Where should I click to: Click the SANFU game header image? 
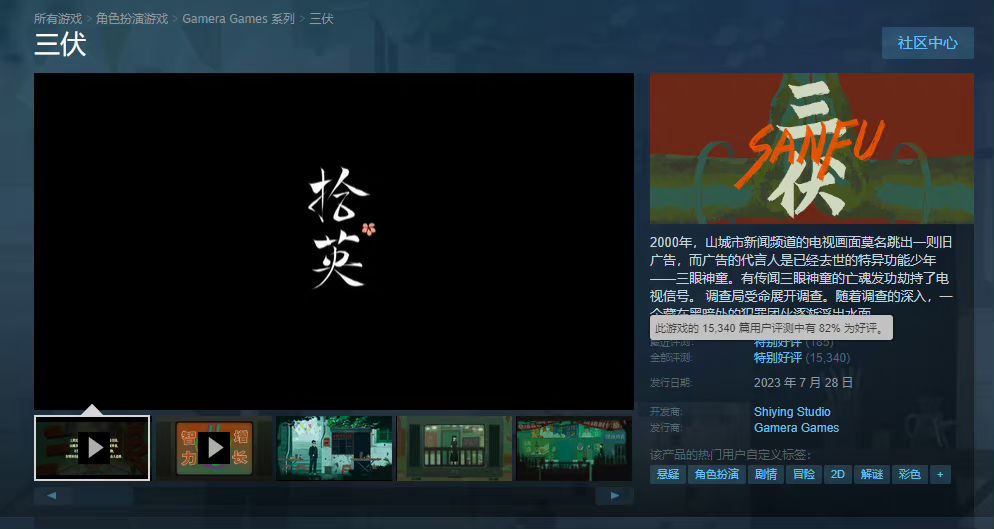811,148
